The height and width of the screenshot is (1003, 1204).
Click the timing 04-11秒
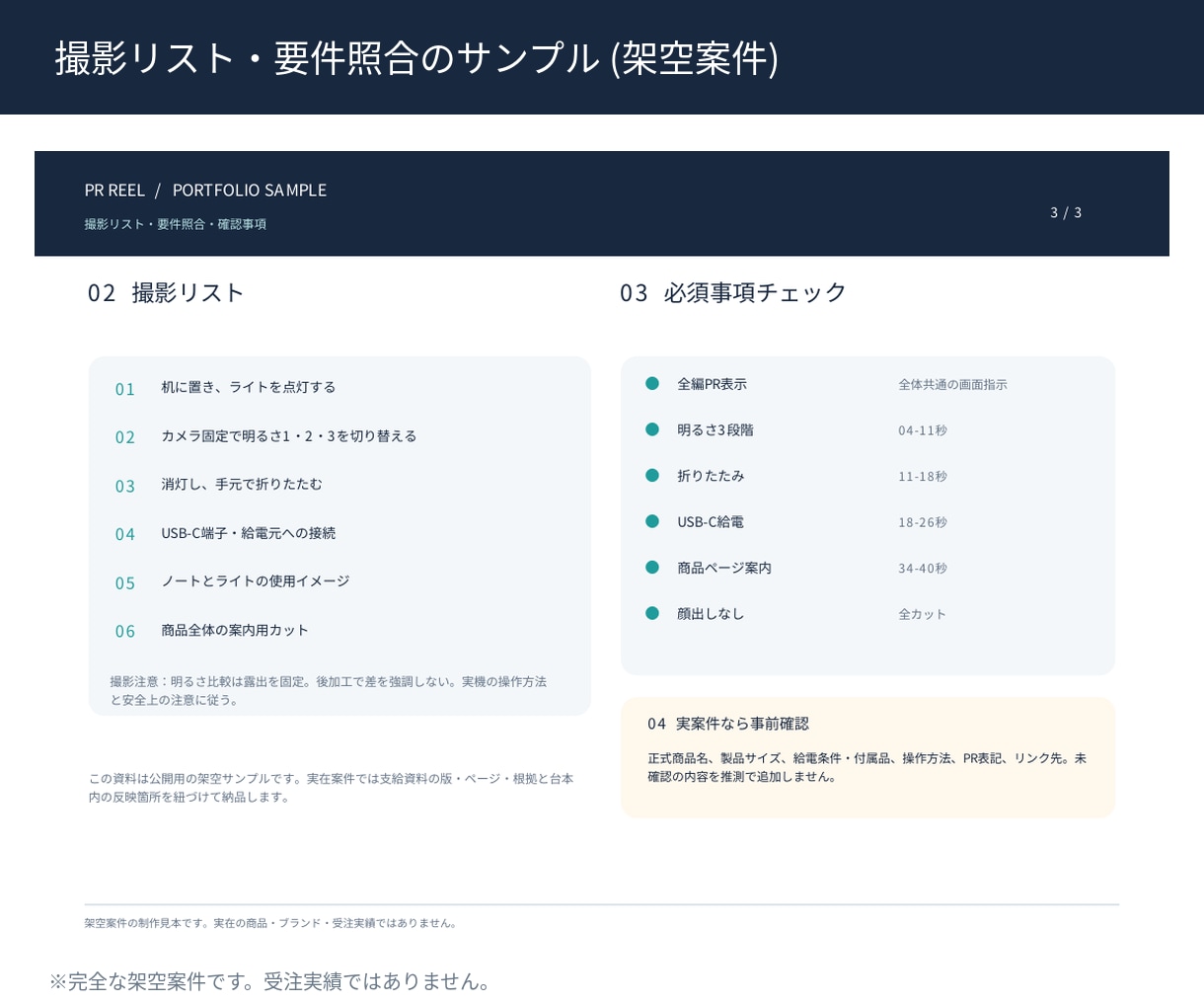(x=923, y=430)
